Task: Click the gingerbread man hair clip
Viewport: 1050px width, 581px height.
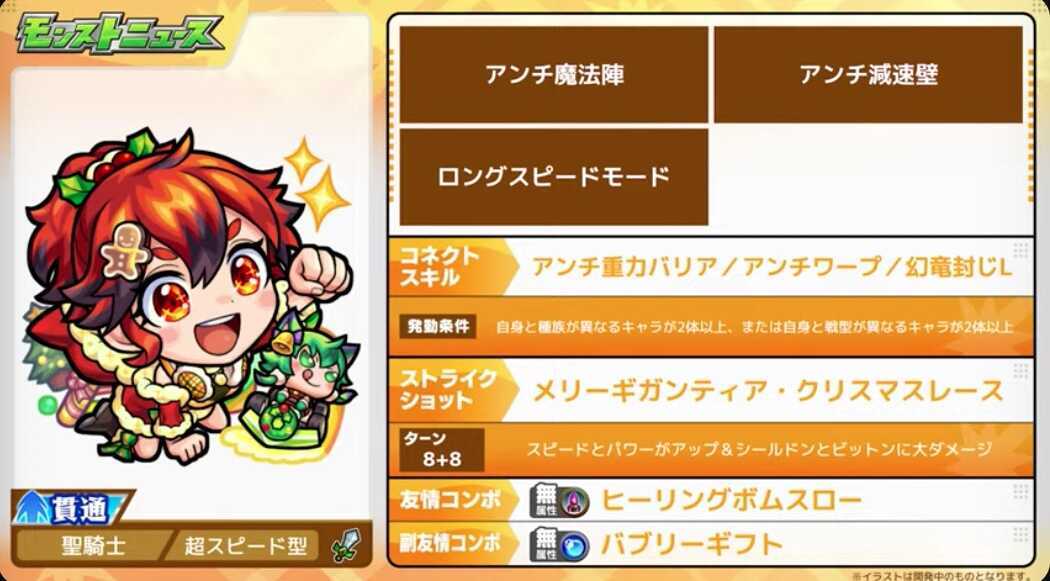Action: 126,249
